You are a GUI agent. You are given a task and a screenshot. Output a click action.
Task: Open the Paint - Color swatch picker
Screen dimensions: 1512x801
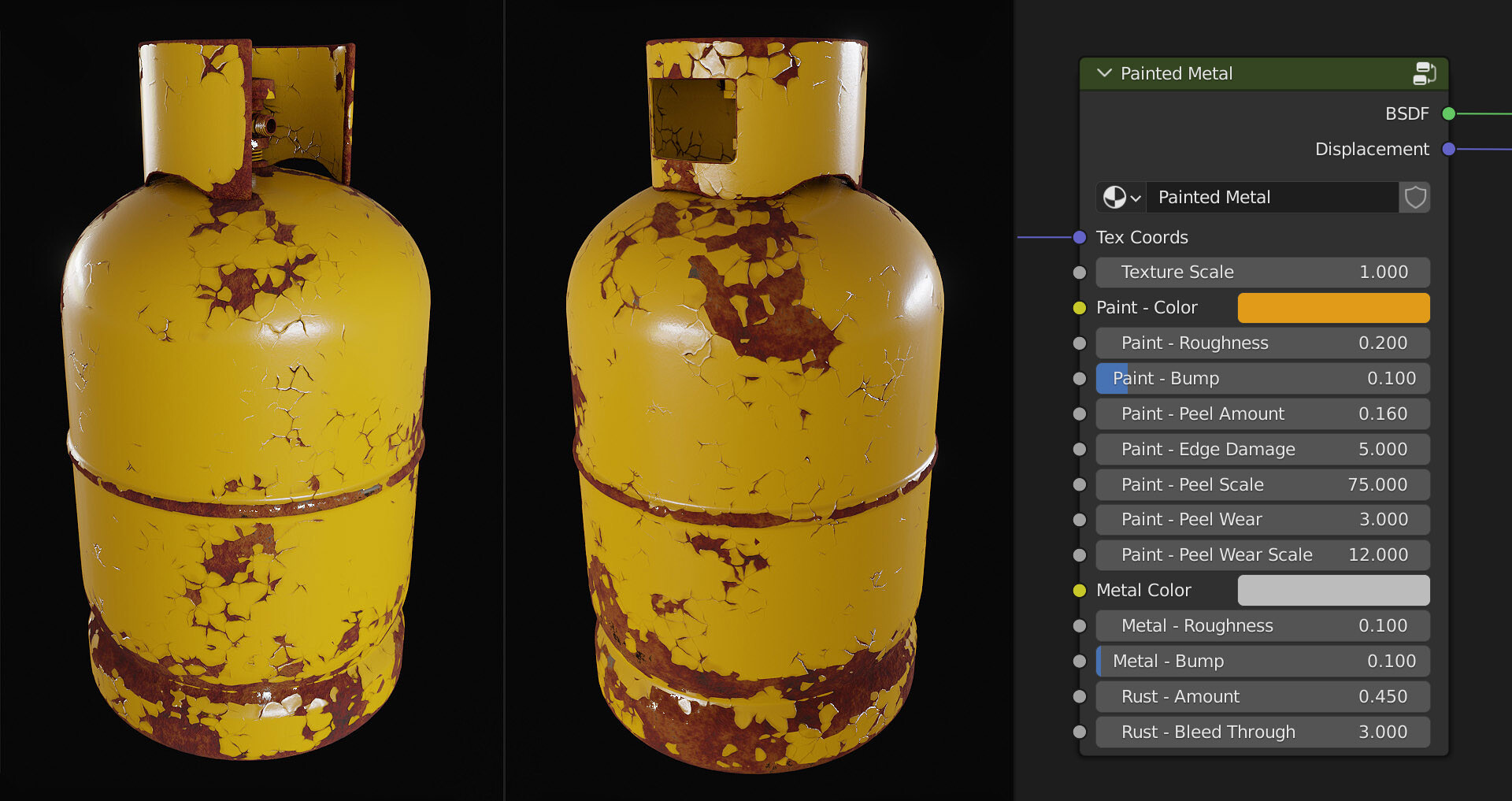[1333, 307]
